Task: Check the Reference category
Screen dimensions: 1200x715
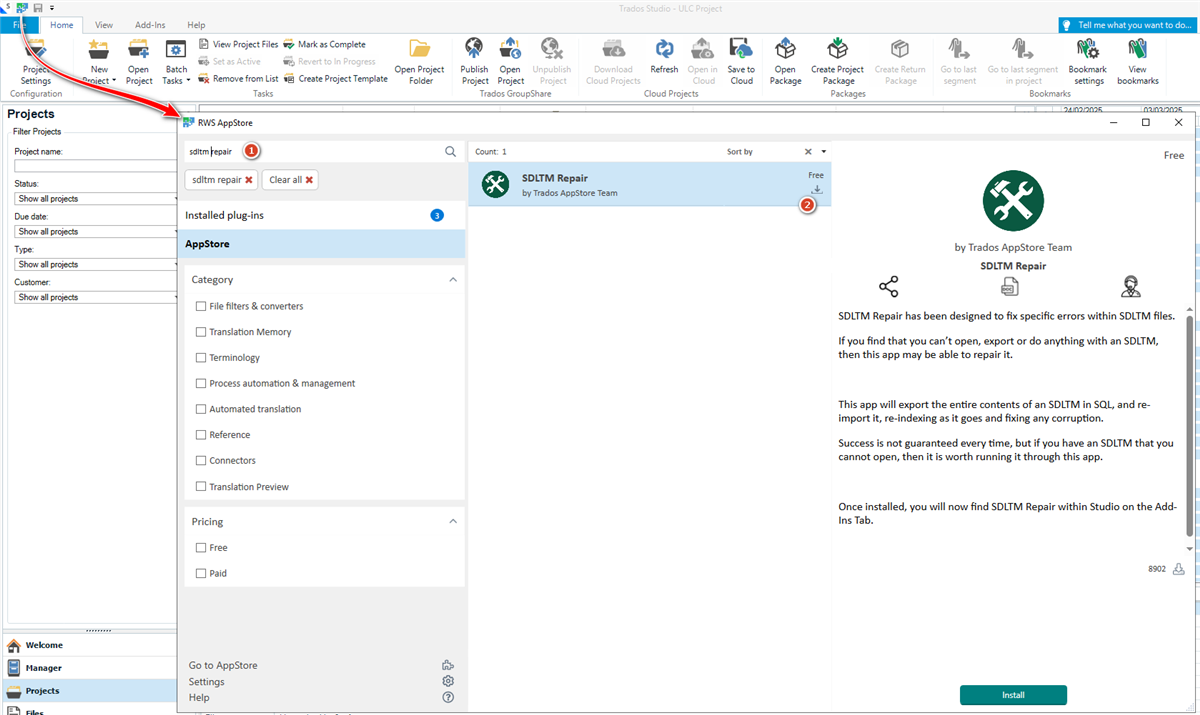Action: (x=201, y=435)
